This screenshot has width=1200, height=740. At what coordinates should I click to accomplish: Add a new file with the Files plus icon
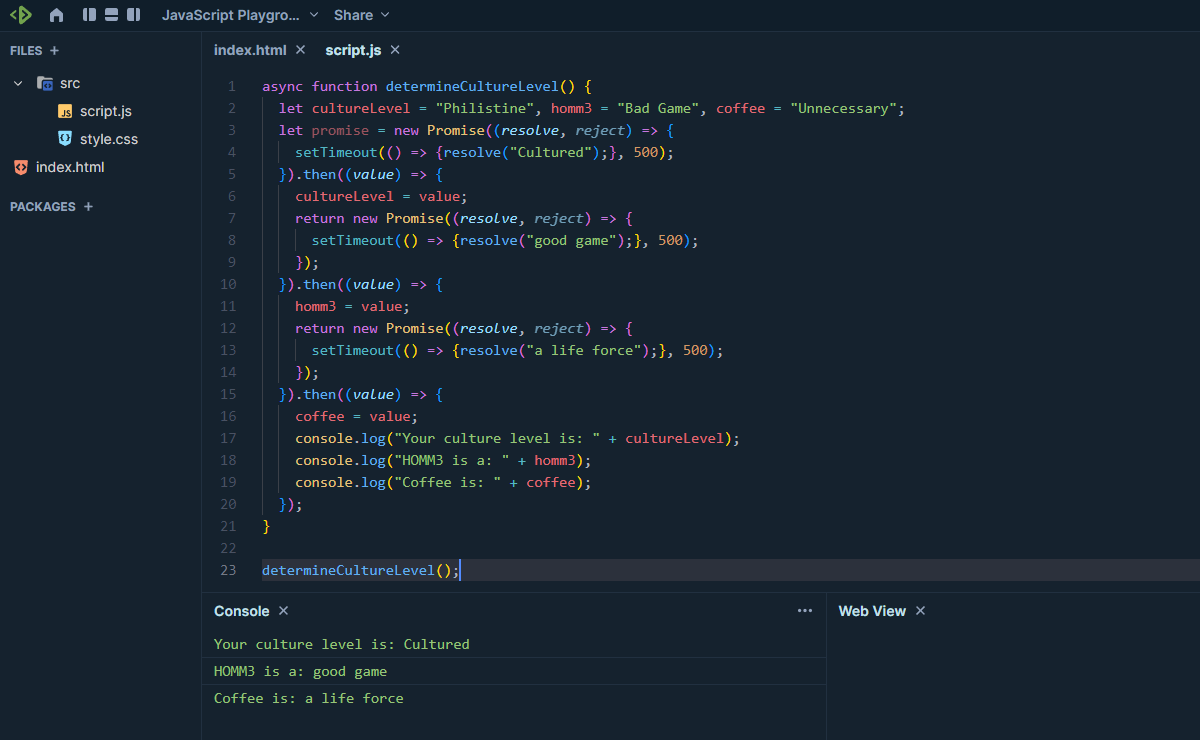[x=54, y=50]
